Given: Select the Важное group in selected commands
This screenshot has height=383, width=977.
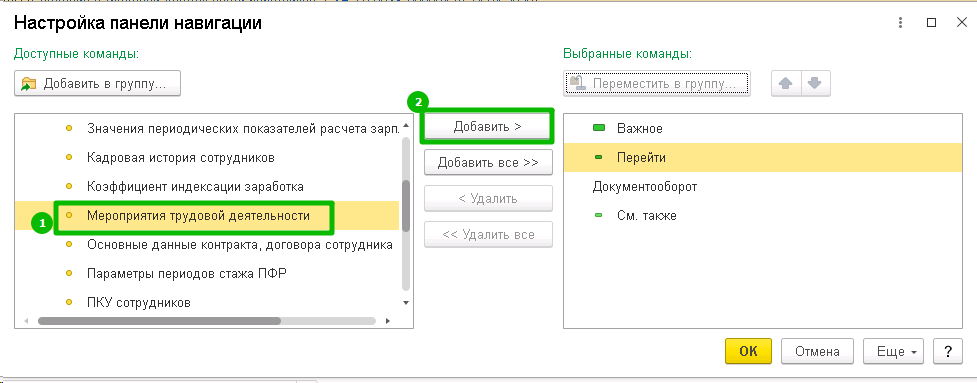Looking at the screenshot, I should 763,129.
